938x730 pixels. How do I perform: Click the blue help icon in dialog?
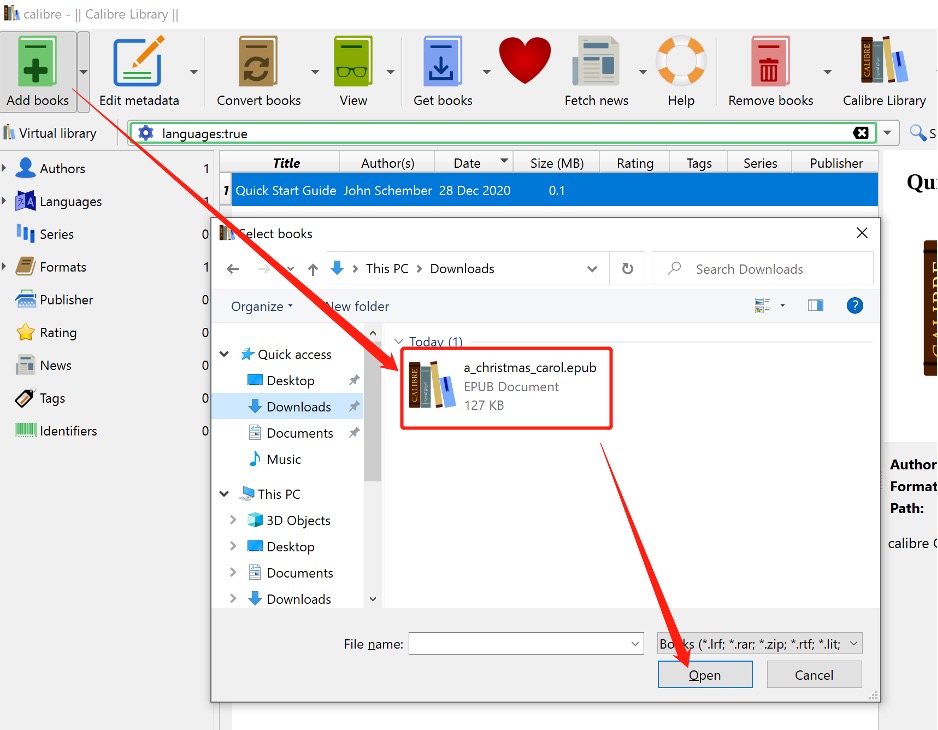(x=855, y=306)
